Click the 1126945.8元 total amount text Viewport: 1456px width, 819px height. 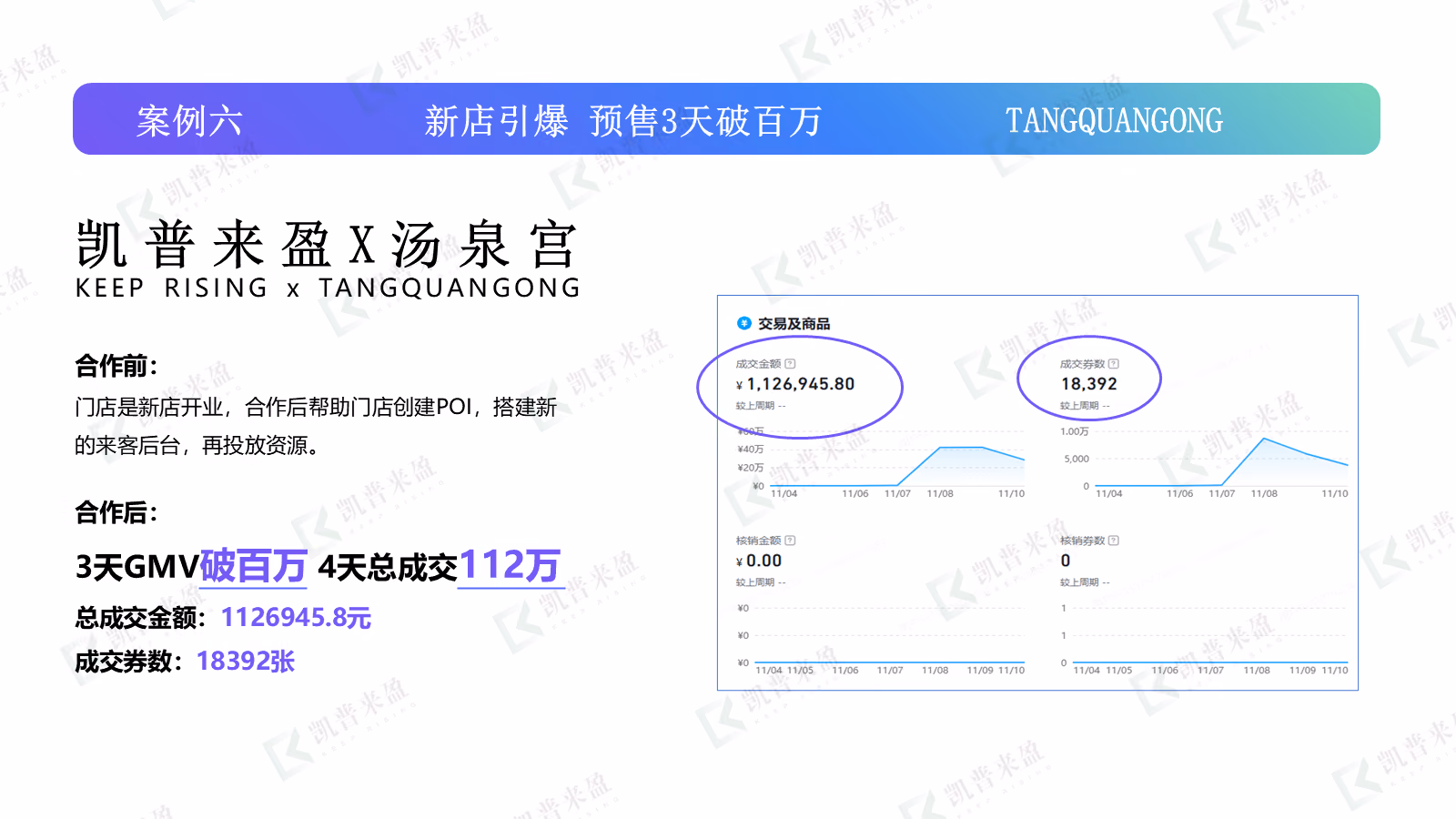click(296, 618)
